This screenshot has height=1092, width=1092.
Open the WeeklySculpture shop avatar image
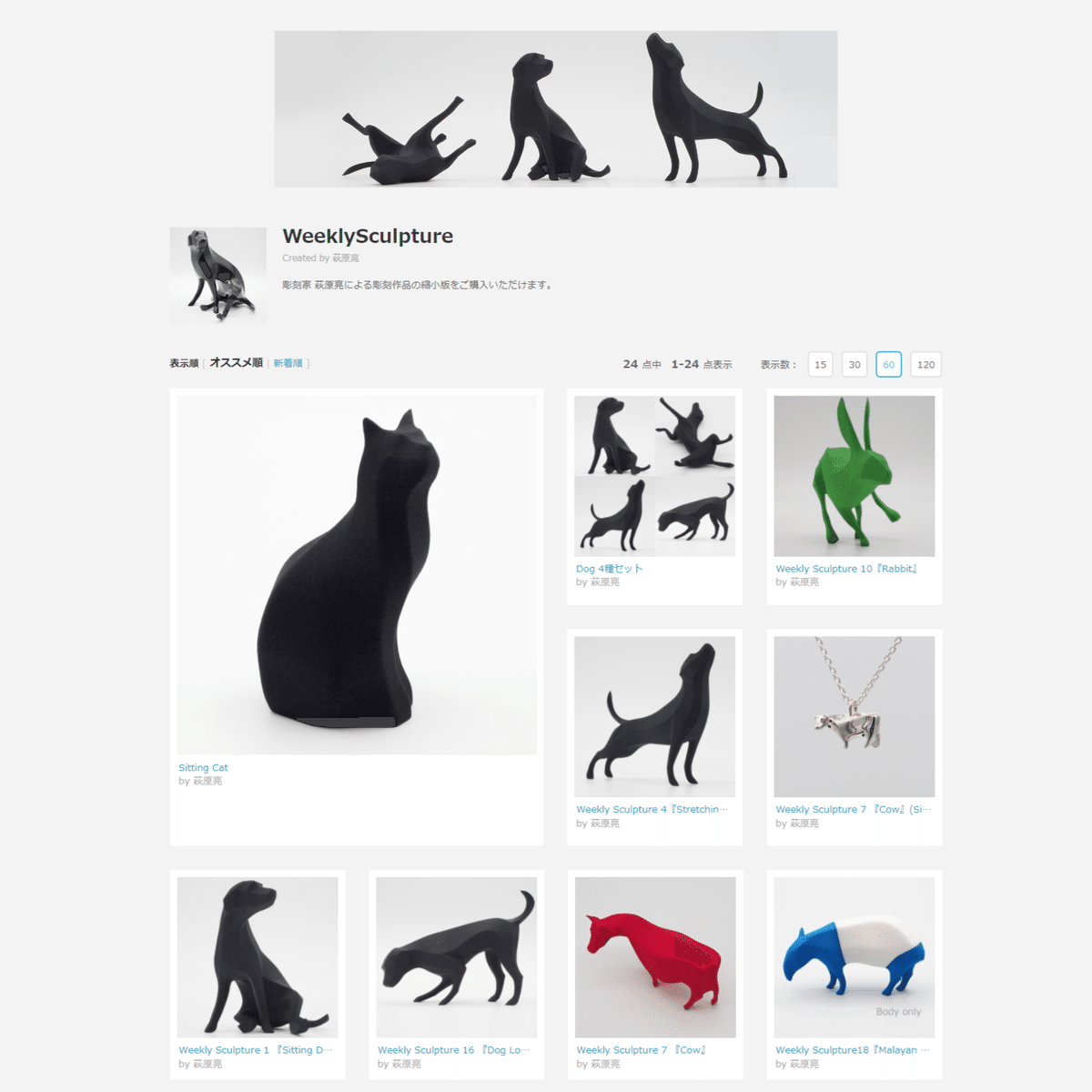click(217, 275)
